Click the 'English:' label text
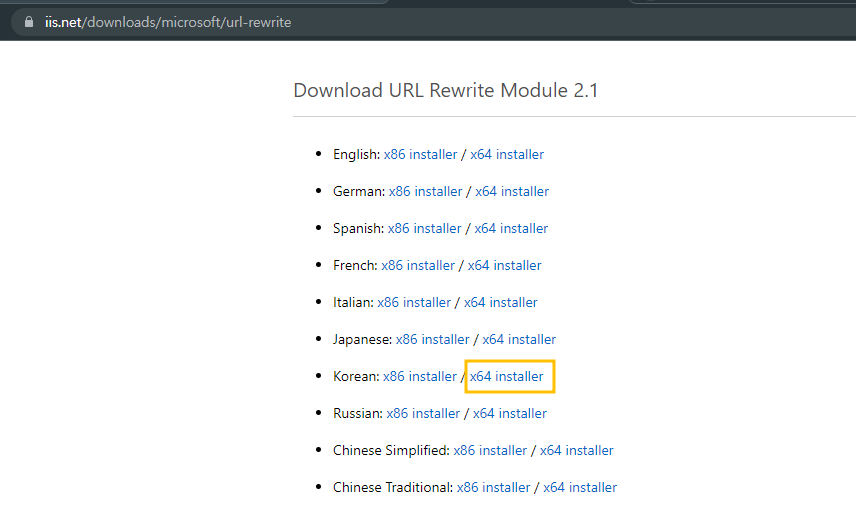 [x=356, y=155]
